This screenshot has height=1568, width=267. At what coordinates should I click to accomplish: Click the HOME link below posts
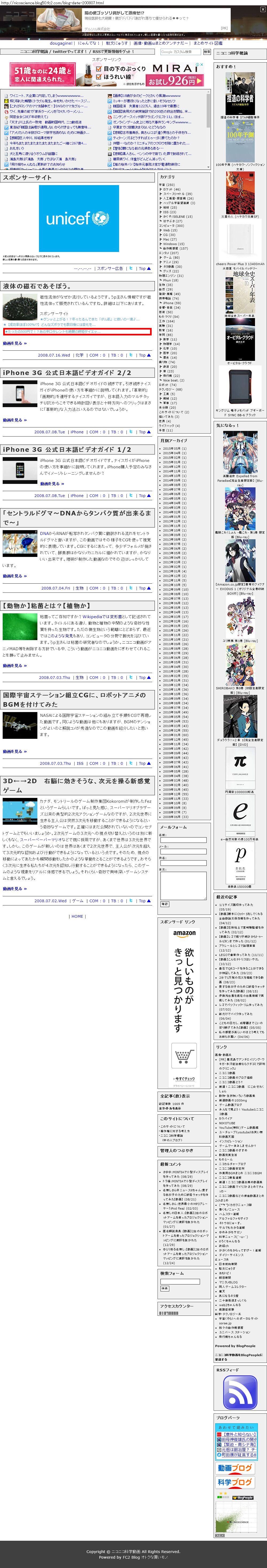77,916
